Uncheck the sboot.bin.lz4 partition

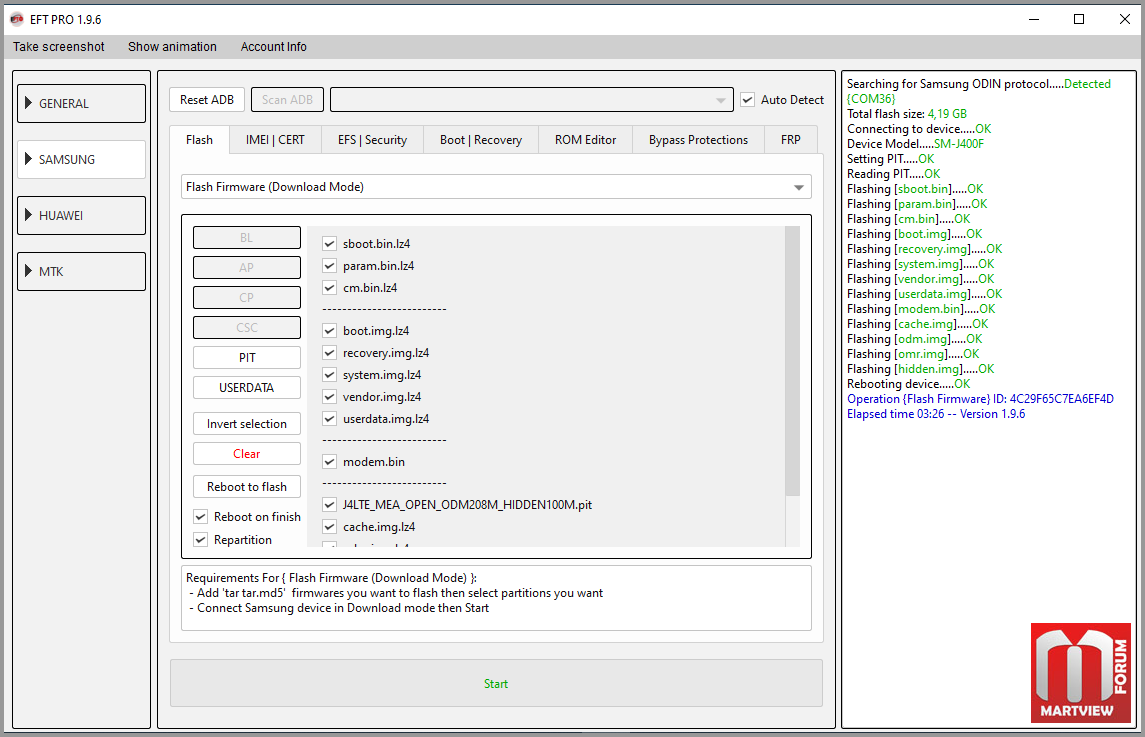click(x=329, y=244)
